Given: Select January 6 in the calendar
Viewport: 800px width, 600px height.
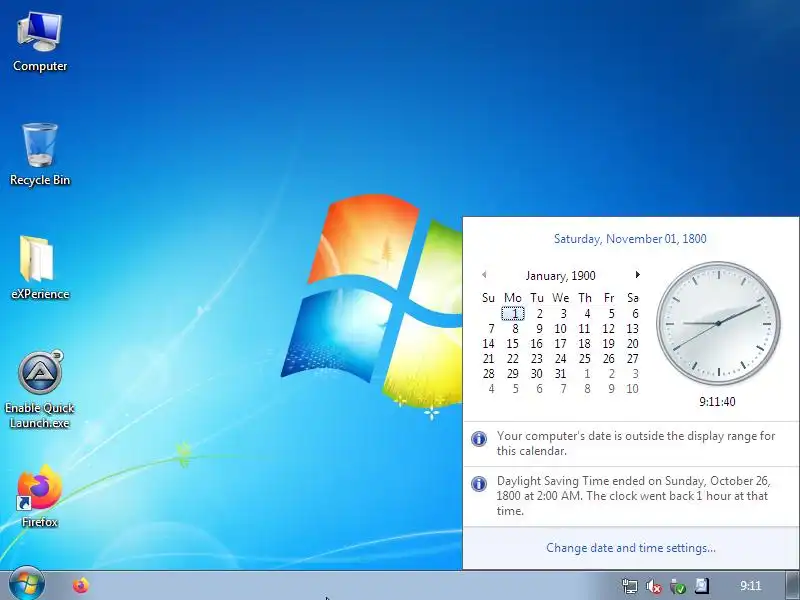Looking at the screenshot, I should tap(633, 313).
